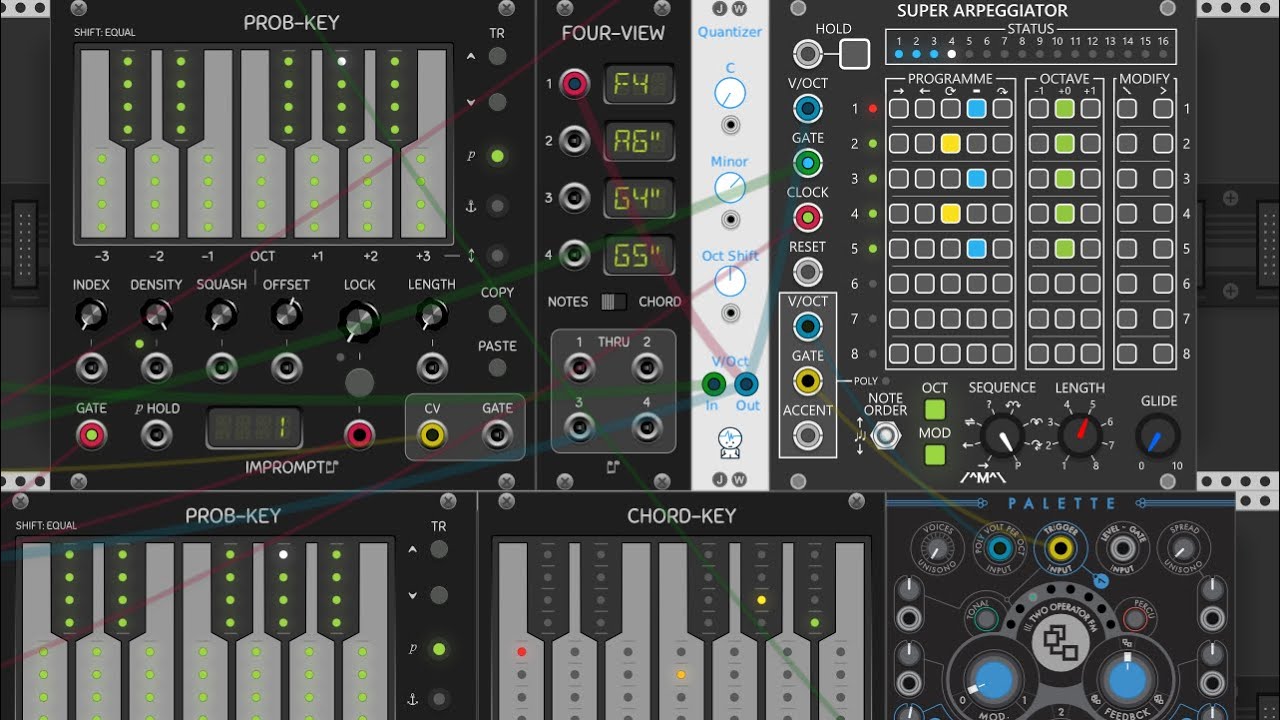Screen dimensions: 1280x720
Task: Click FOUR-VIEW THRU jack 4
Action: click(647, 428)
